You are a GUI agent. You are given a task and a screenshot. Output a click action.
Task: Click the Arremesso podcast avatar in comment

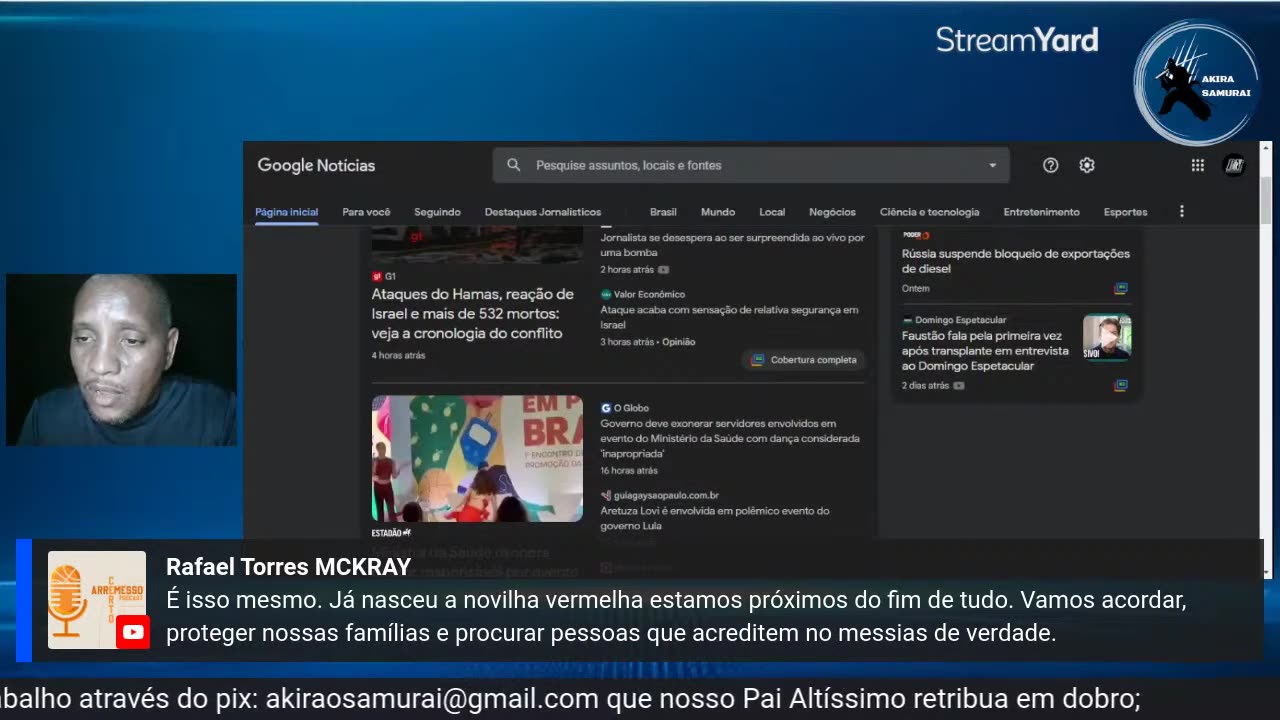[x=97, y=600]
